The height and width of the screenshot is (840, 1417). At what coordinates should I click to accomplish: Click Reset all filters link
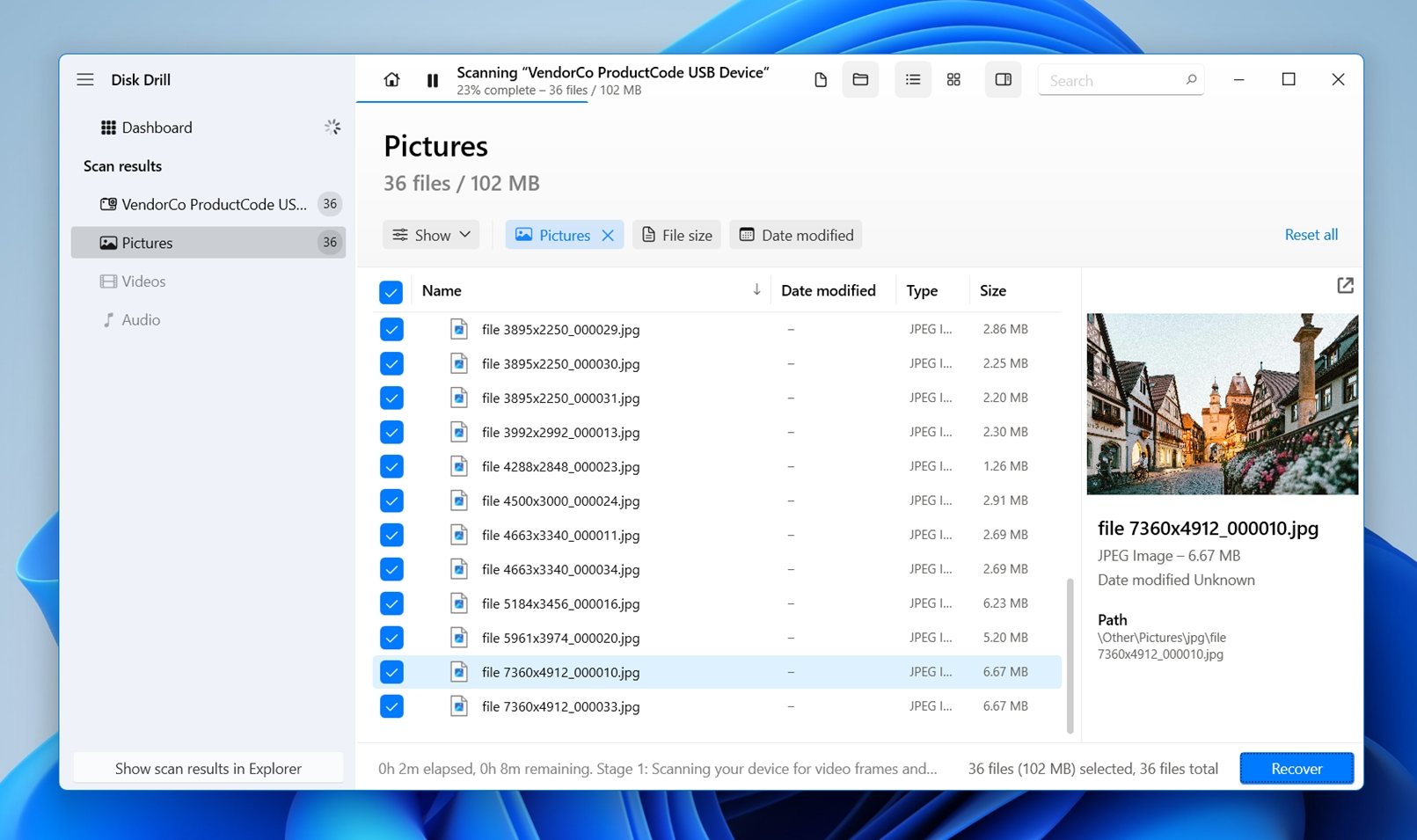[1311, 235]
